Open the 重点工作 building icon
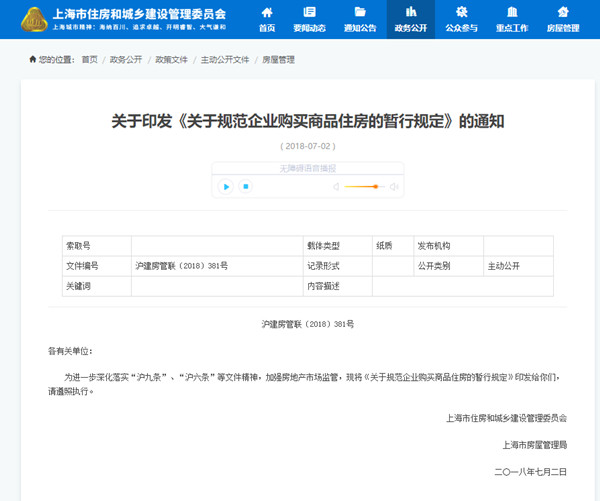The width and height of the screenshot is (600, 501). click(x=512, y=12)
